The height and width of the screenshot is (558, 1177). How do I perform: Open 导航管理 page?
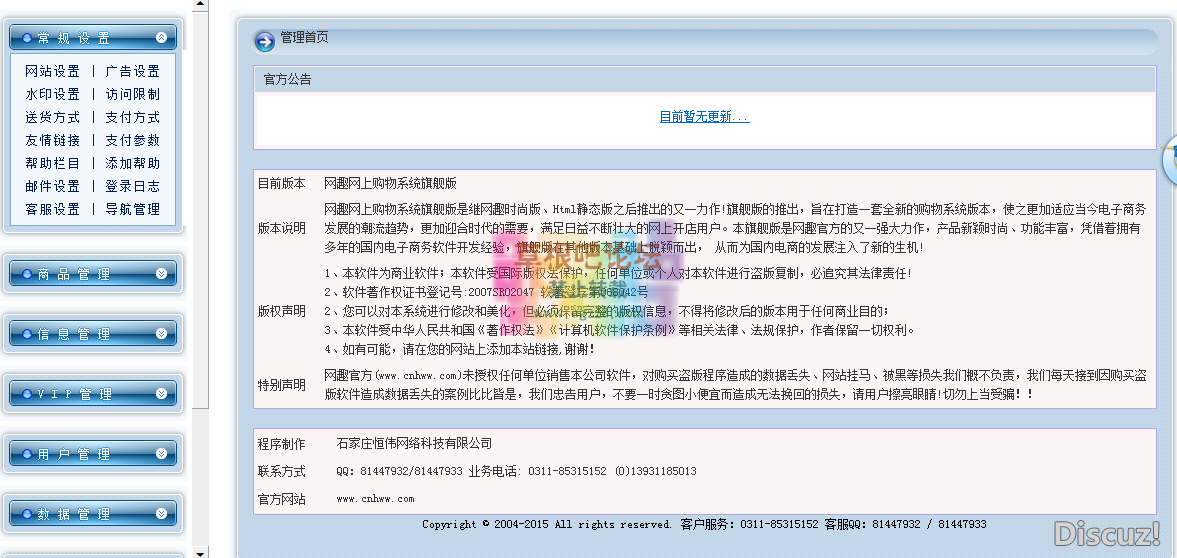(133, 210)
